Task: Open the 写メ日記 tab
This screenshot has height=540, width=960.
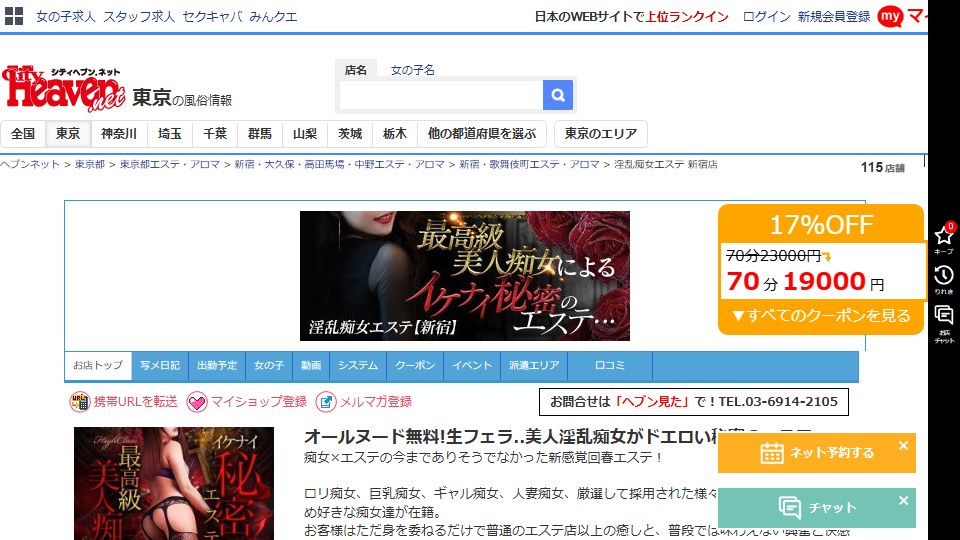Action: click(x=160, y=366)
